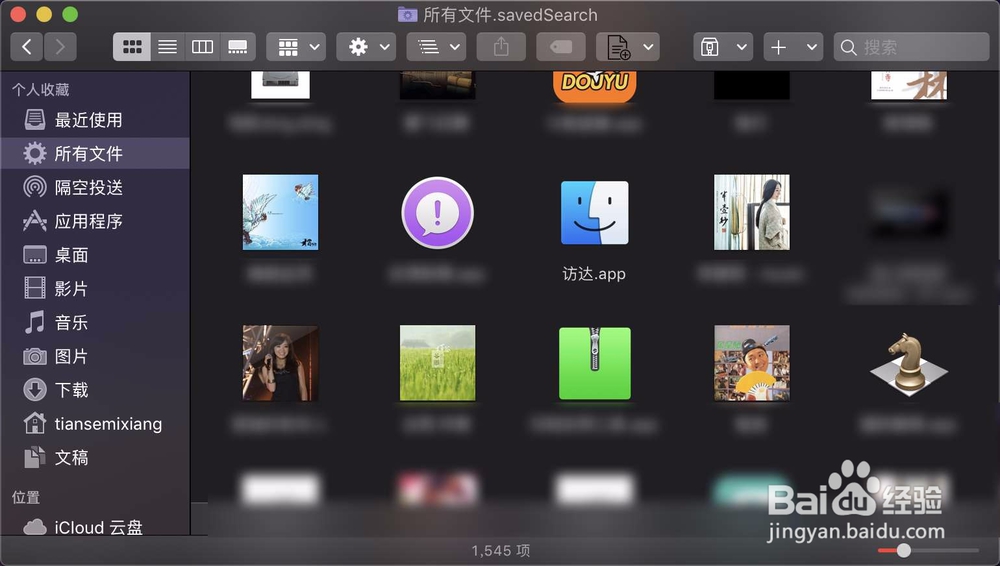Select the Finder 访达.app icon
Viewport: 1000px width, 566px height.
[x=594, y=212]
